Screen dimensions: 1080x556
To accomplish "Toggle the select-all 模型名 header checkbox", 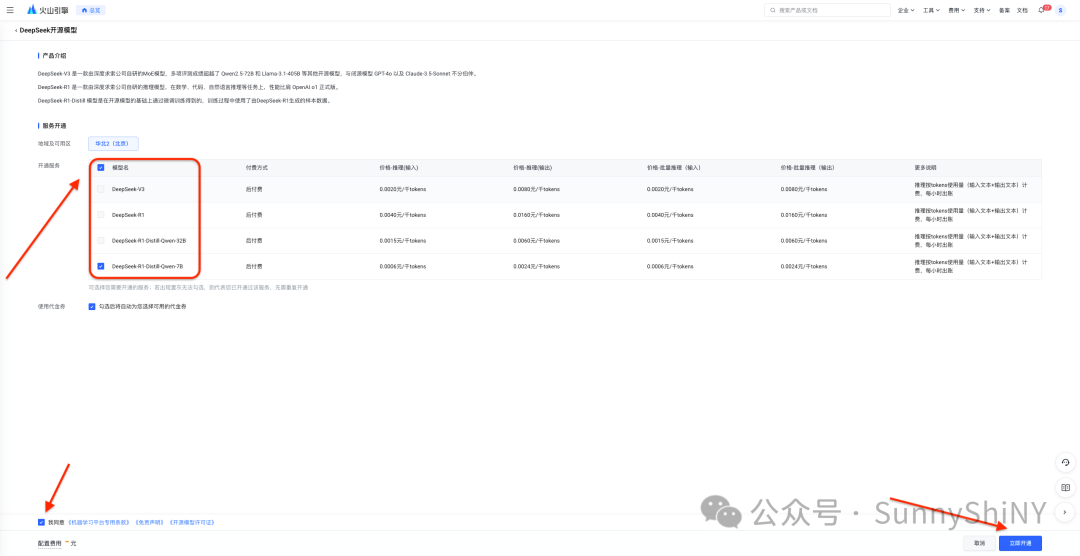I will pyautogui.click(x=101, y=167).
